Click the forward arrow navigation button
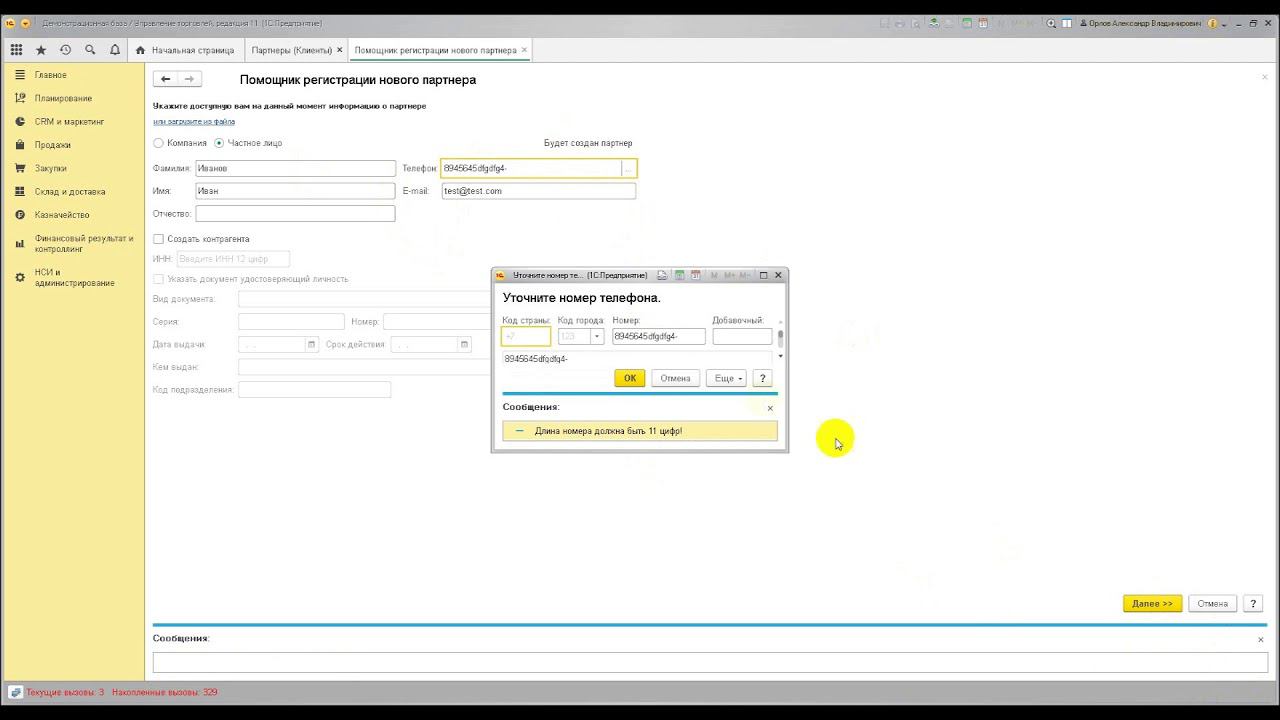 coord(189,79)
